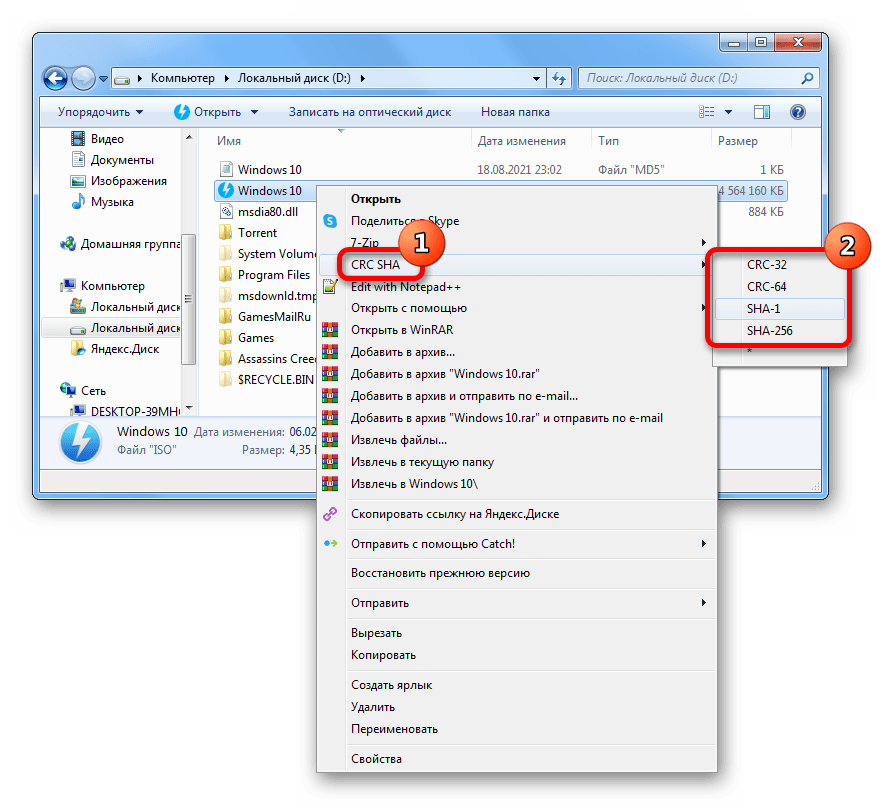
Task: Select DESKTOP-39MH network computer
Action: pyautogui.click(x=126, y=411)
